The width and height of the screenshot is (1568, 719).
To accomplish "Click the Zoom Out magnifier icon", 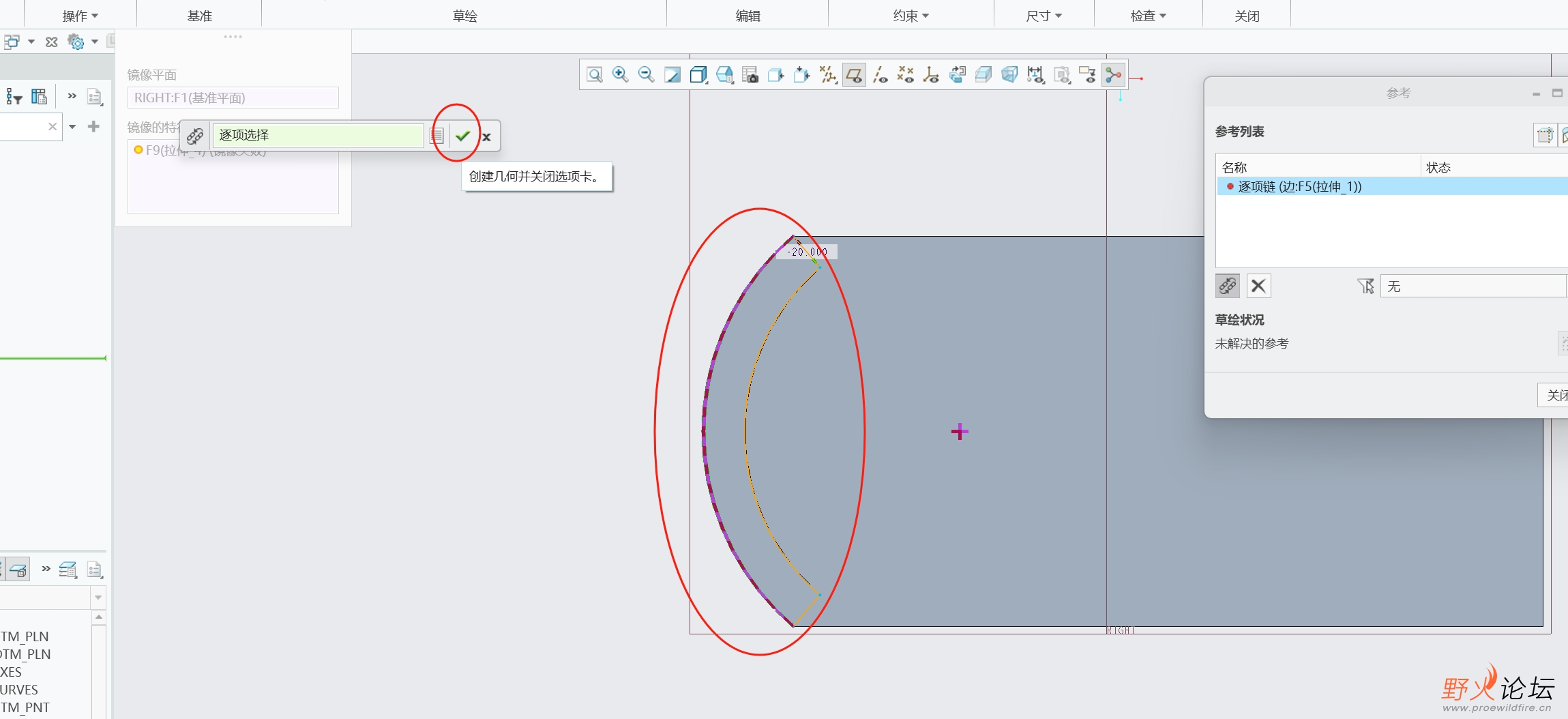I will point(647,75).
